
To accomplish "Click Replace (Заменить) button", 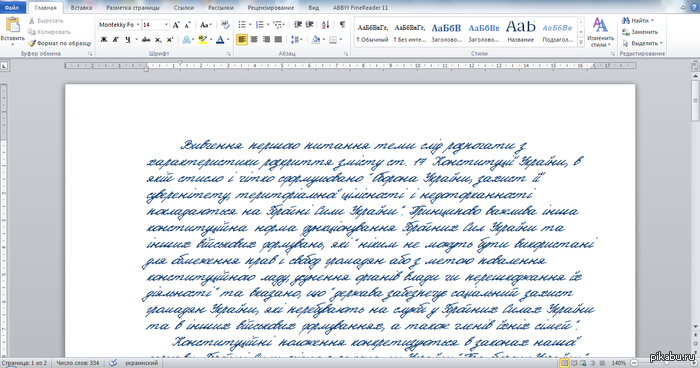I will tap(640, 32).
